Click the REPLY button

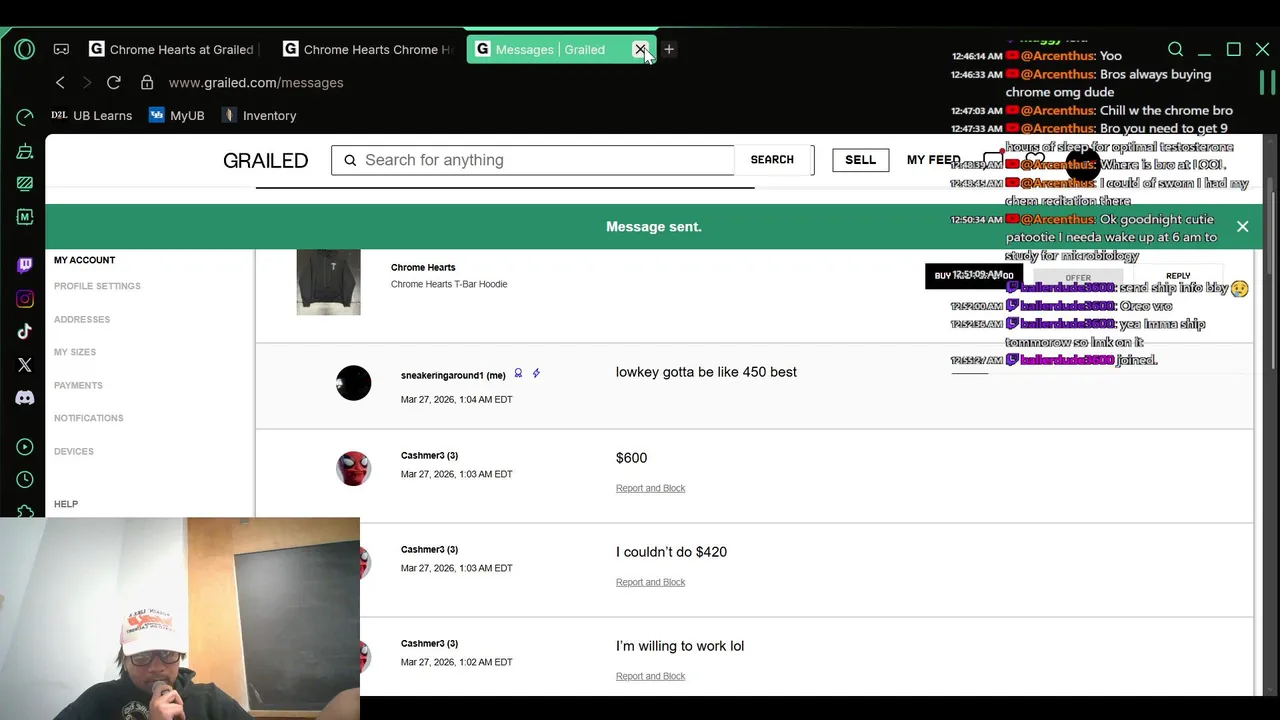click(x=1178, y=276)
